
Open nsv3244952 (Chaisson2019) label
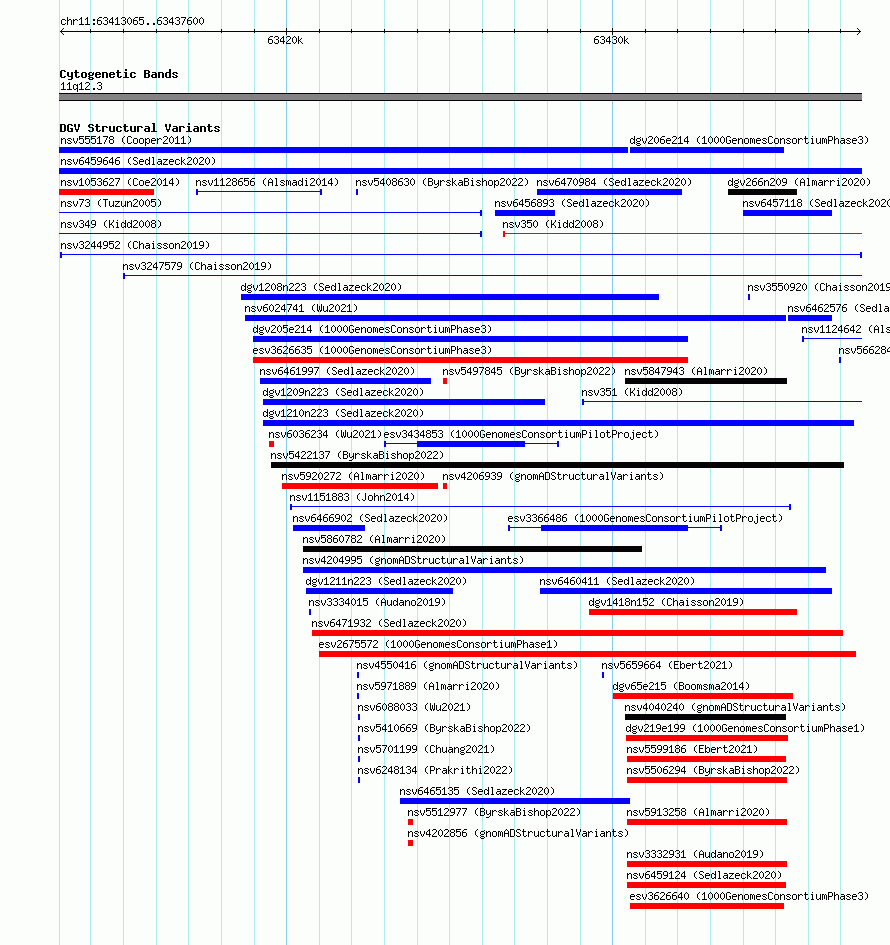[x=135, y=246]
